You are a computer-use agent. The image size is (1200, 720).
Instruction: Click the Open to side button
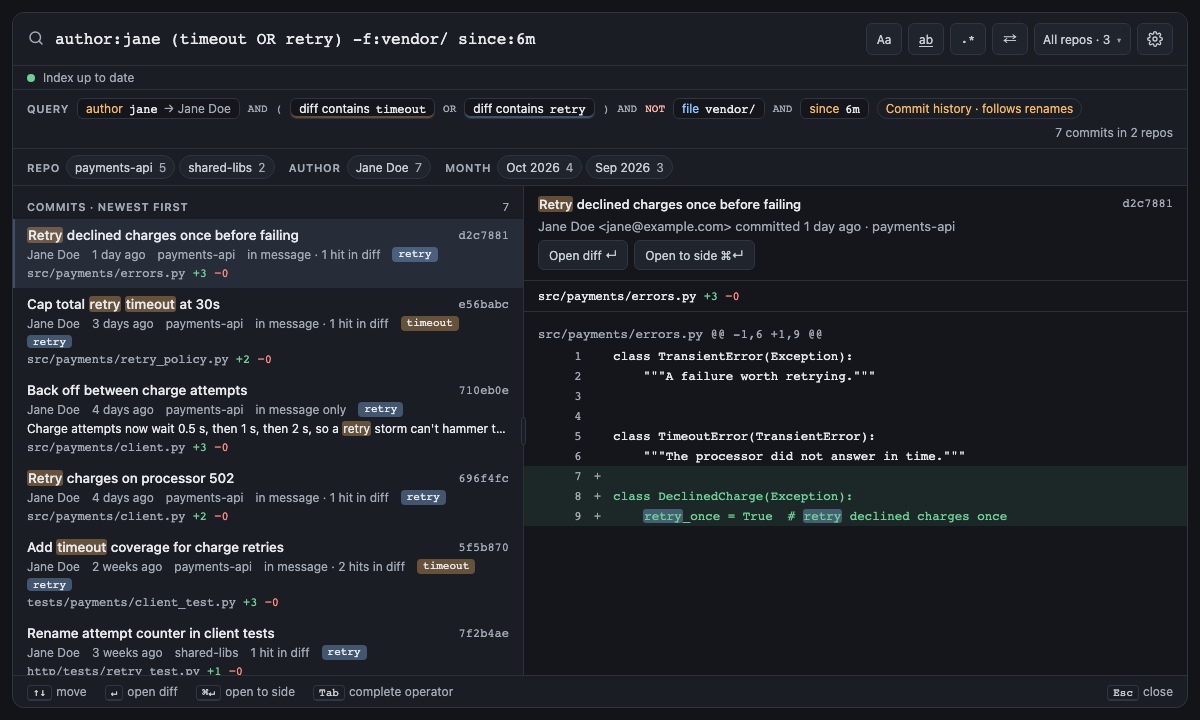pos(694,255)
